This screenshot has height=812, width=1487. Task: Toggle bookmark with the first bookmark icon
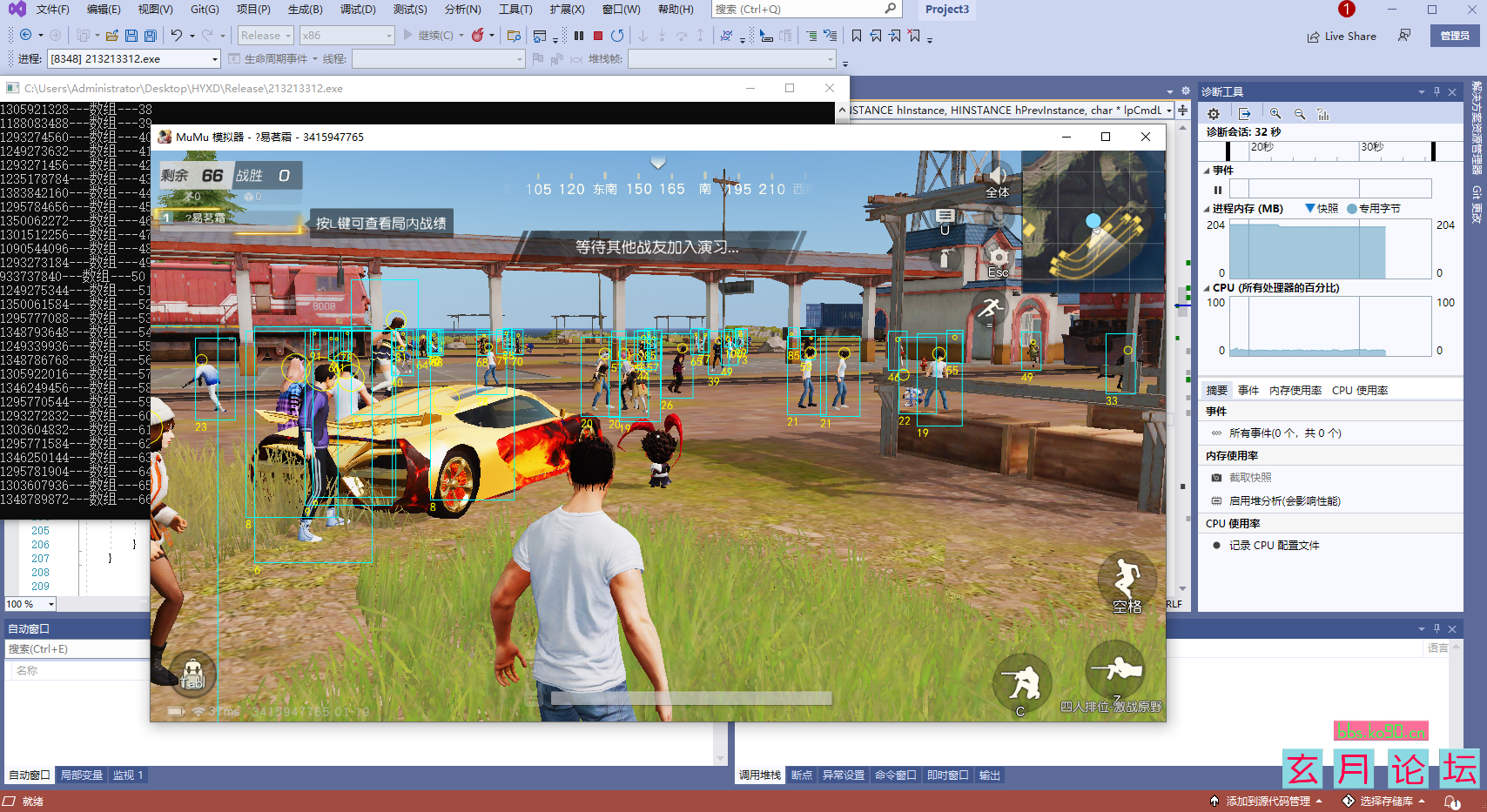coord(857,36)
